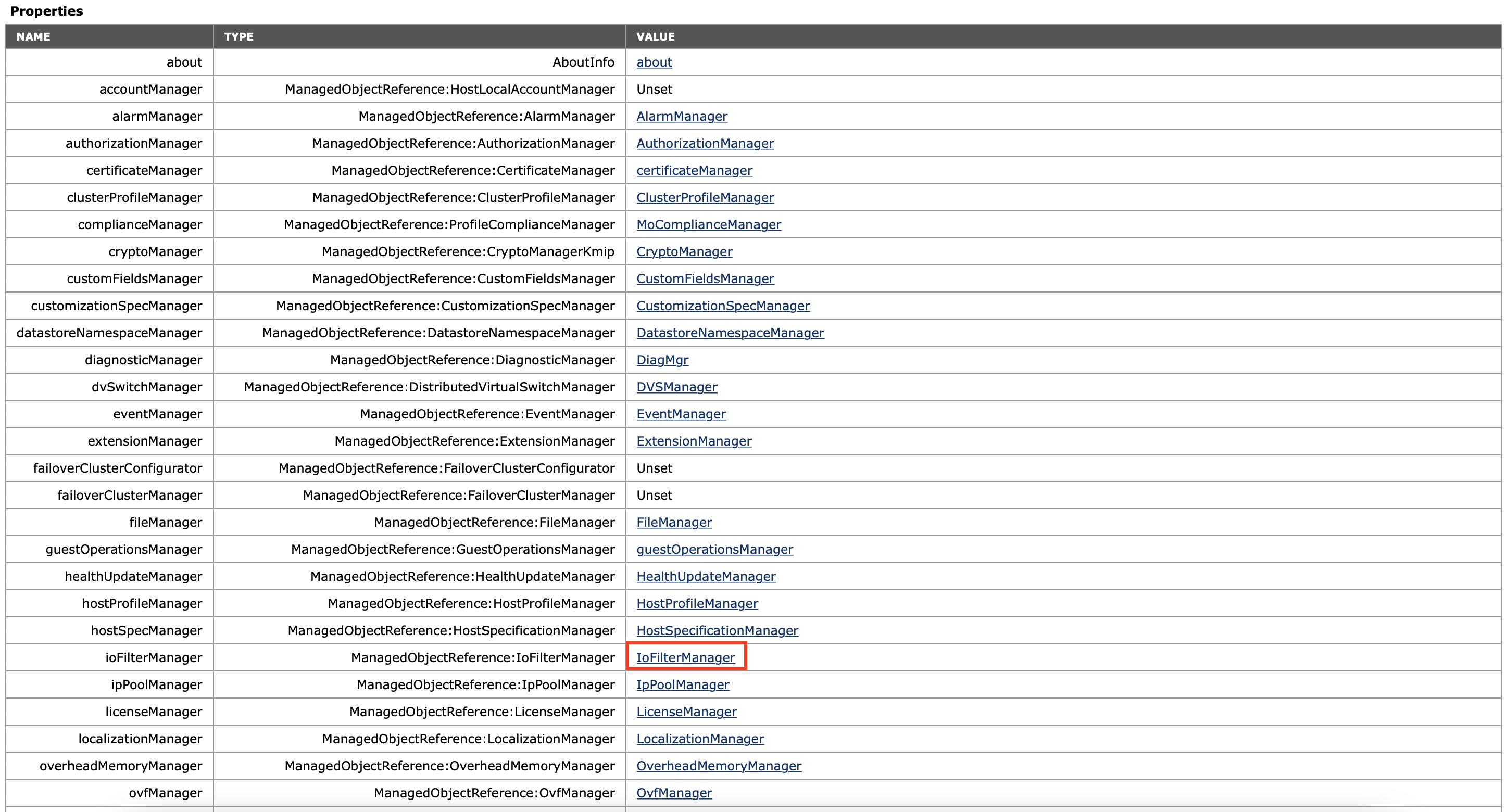1507x812 pixels.
Task: Open the about value link
Action: click(654, 62)
